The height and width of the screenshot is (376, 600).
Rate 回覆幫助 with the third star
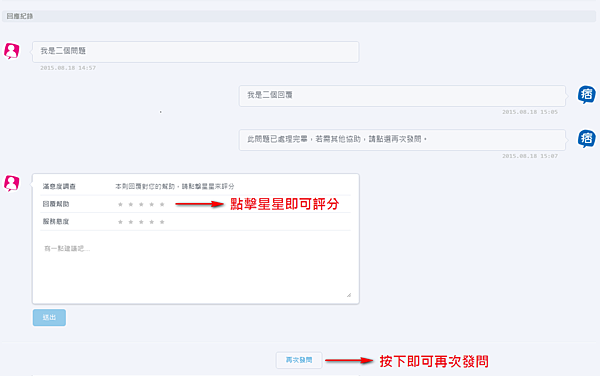click(x=141, y=204)
